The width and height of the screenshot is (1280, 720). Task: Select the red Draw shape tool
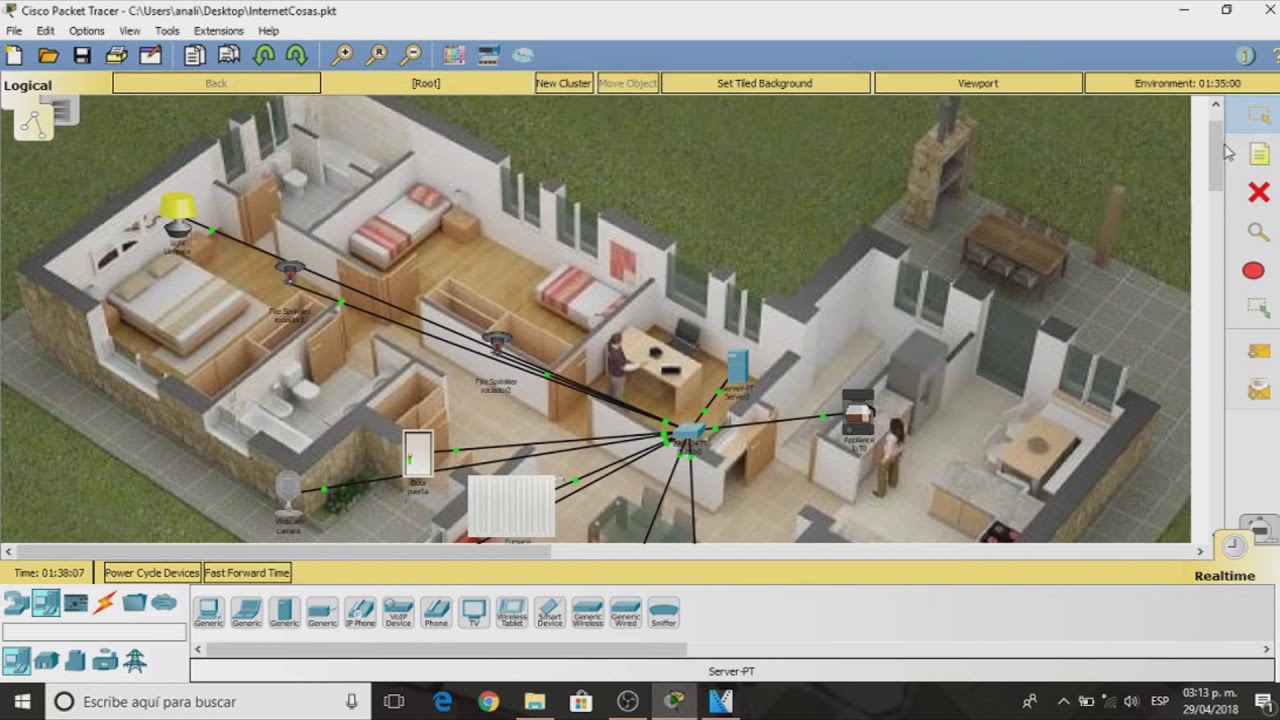(x=1253, y=271)
